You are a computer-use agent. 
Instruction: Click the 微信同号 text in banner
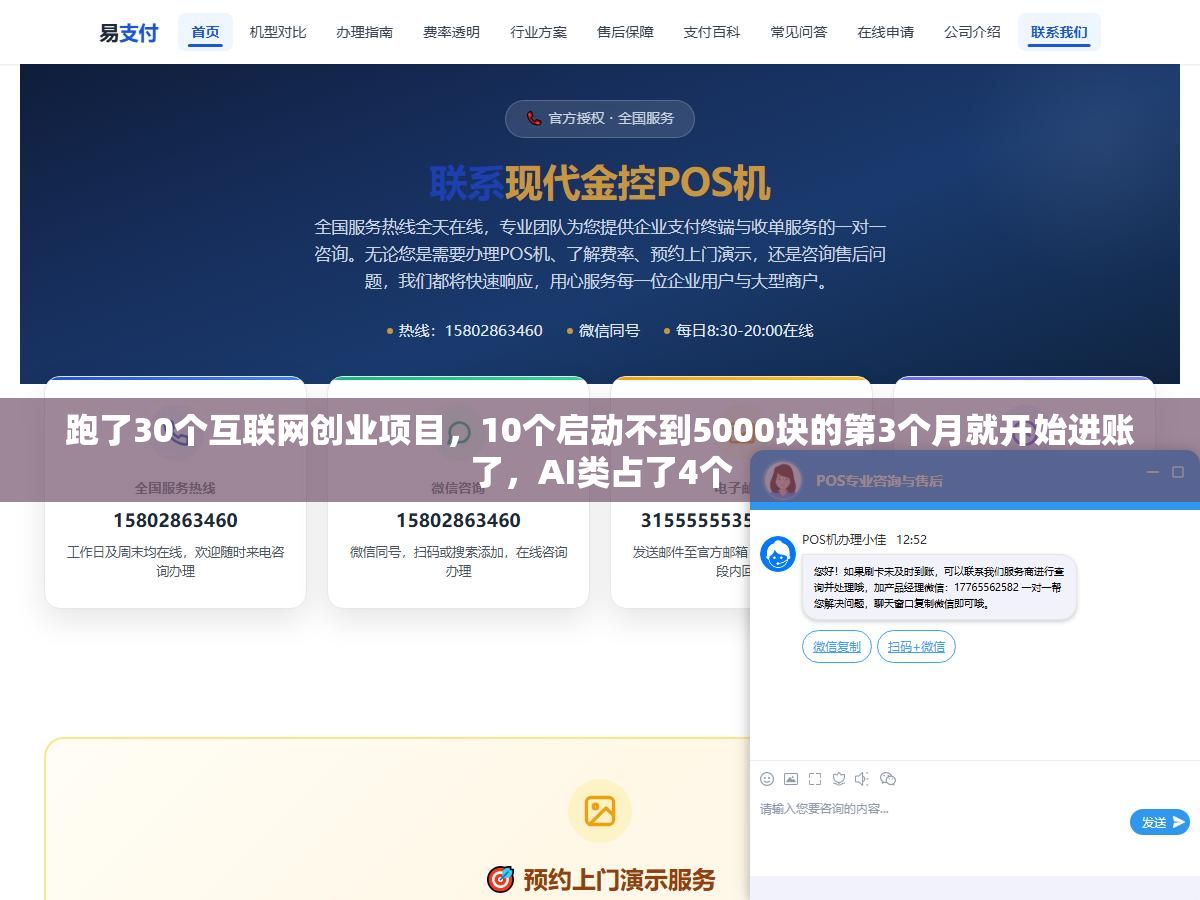(x=609, y=330)
